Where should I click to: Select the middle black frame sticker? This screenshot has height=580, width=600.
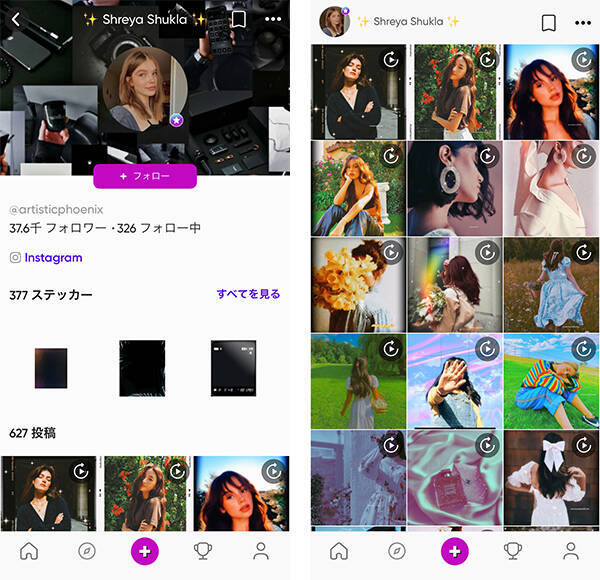[x=142, y=368]
